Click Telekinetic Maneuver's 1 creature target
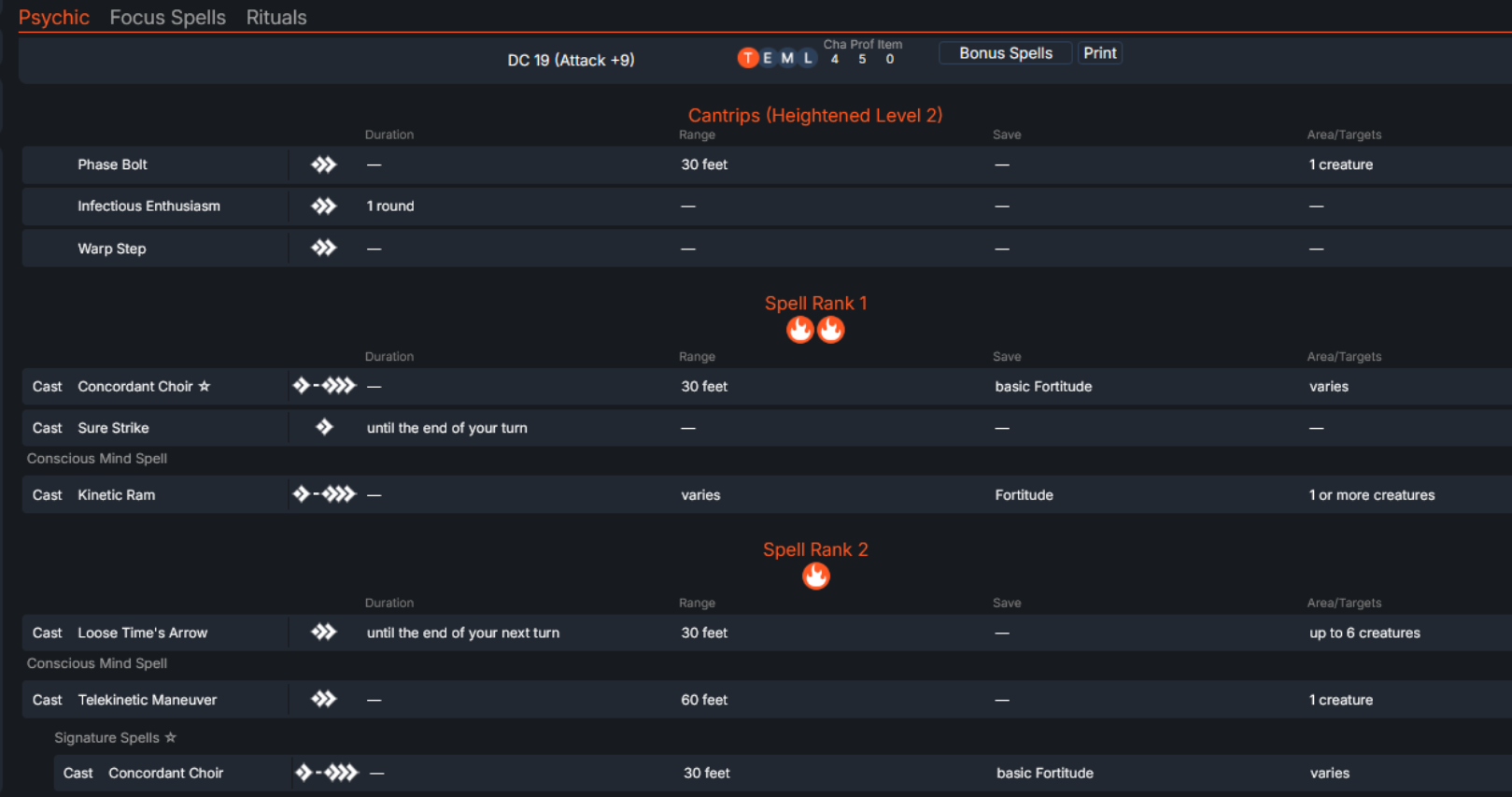Screen dimensions: 1512x797 (x=1341, y=700)
